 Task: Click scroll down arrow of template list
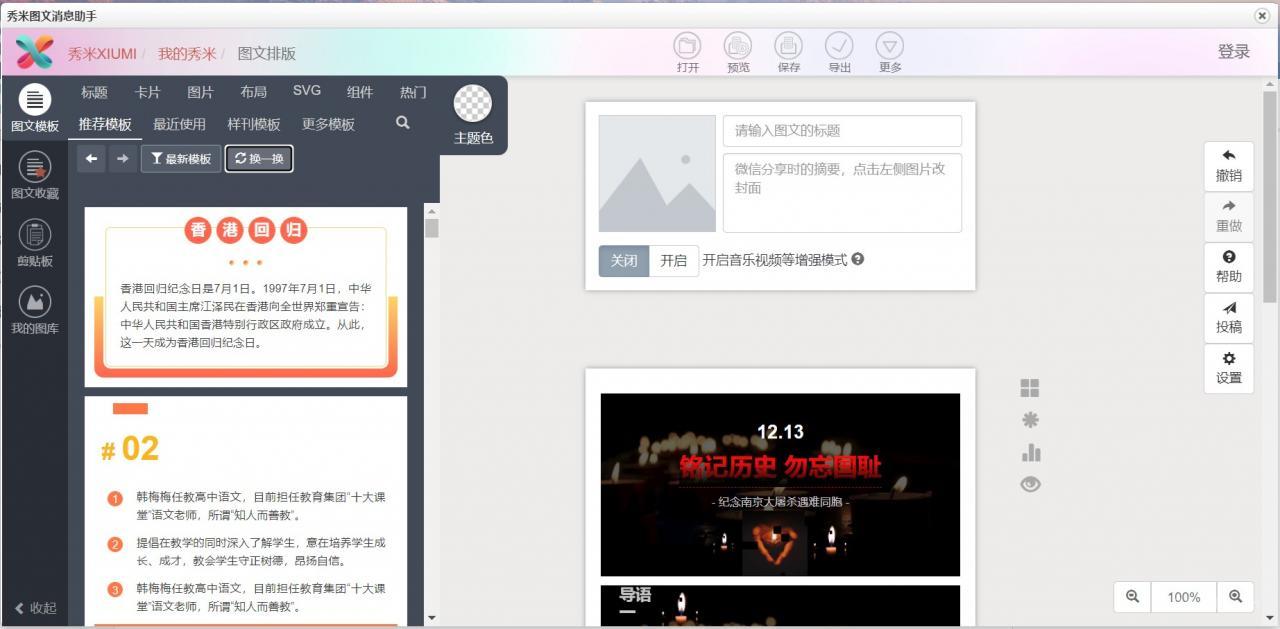pyautogui.click(x=432, y=619)
